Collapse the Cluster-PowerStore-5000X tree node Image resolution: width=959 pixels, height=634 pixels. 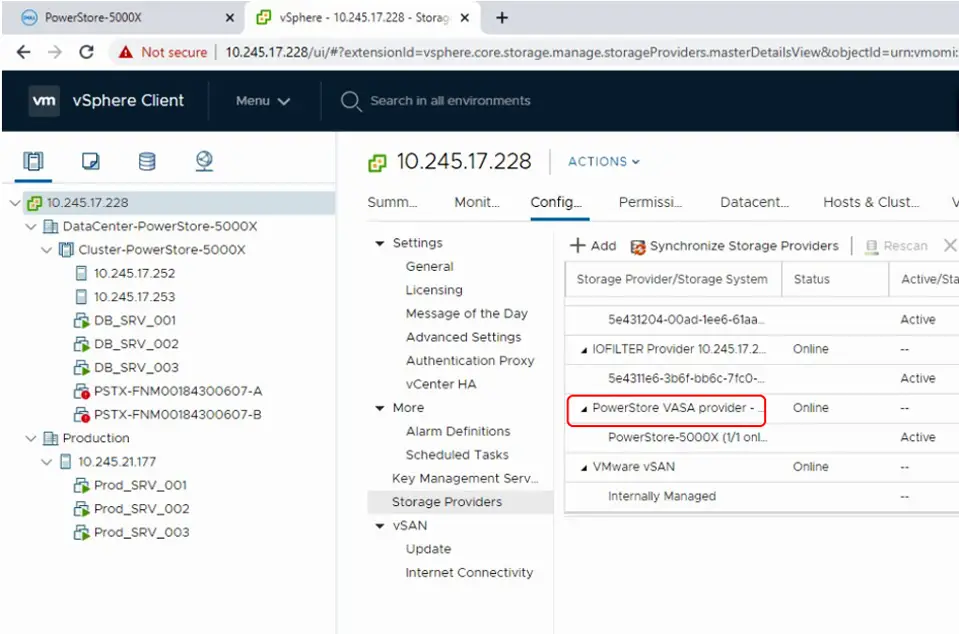(46, 249)
